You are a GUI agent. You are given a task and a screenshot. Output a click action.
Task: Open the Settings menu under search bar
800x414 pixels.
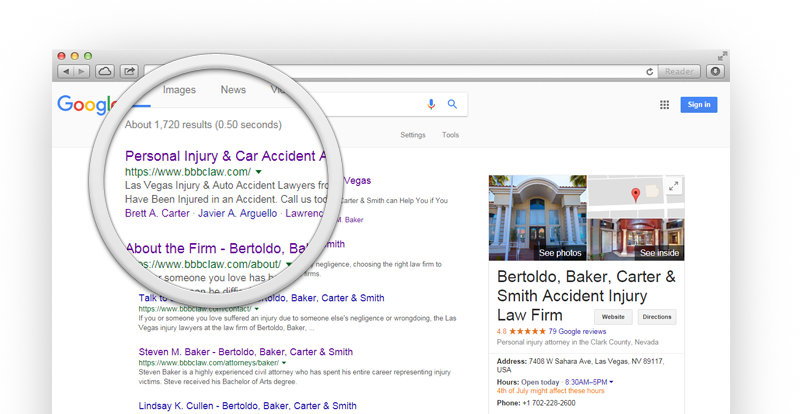(x=413, y=135)
